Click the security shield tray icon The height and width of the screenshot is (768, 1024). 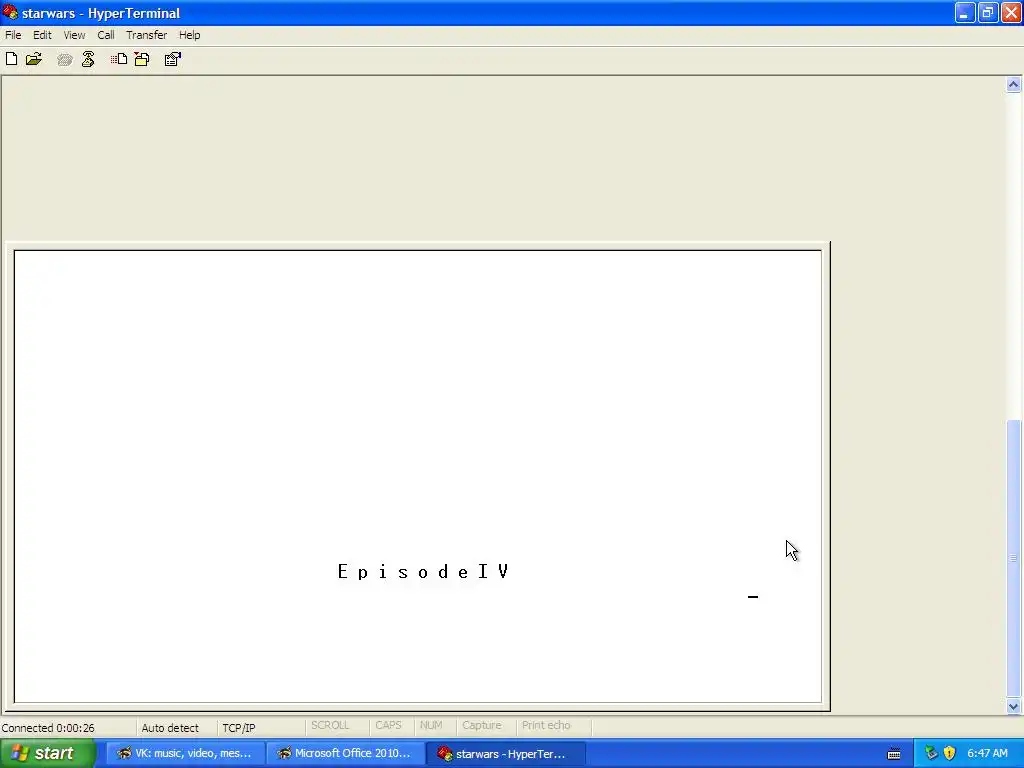[x=950, y=754]
